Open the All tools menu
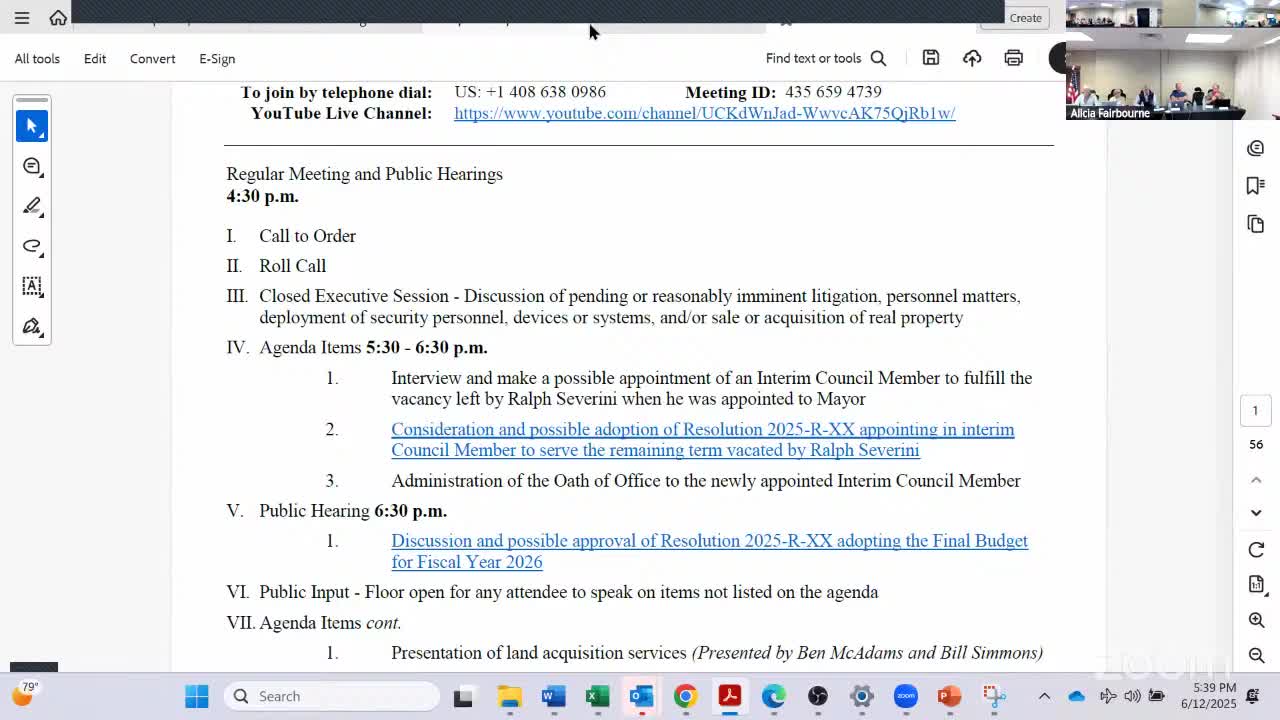Screen dimensions: 1280x720 [x=37, y=59]
